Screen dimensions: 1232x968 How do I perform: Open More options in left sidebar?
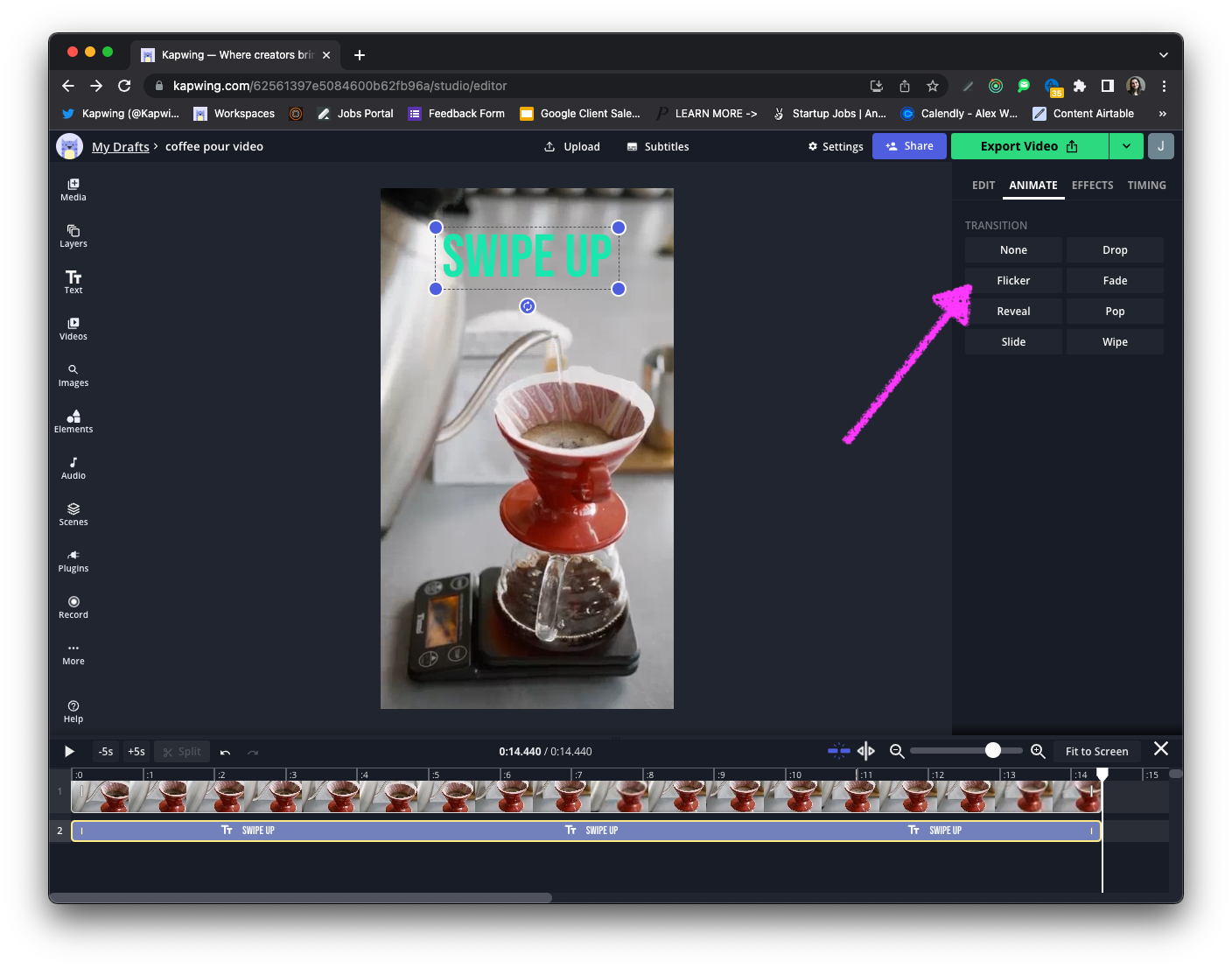pyautogui.click(x=73, y=653)
